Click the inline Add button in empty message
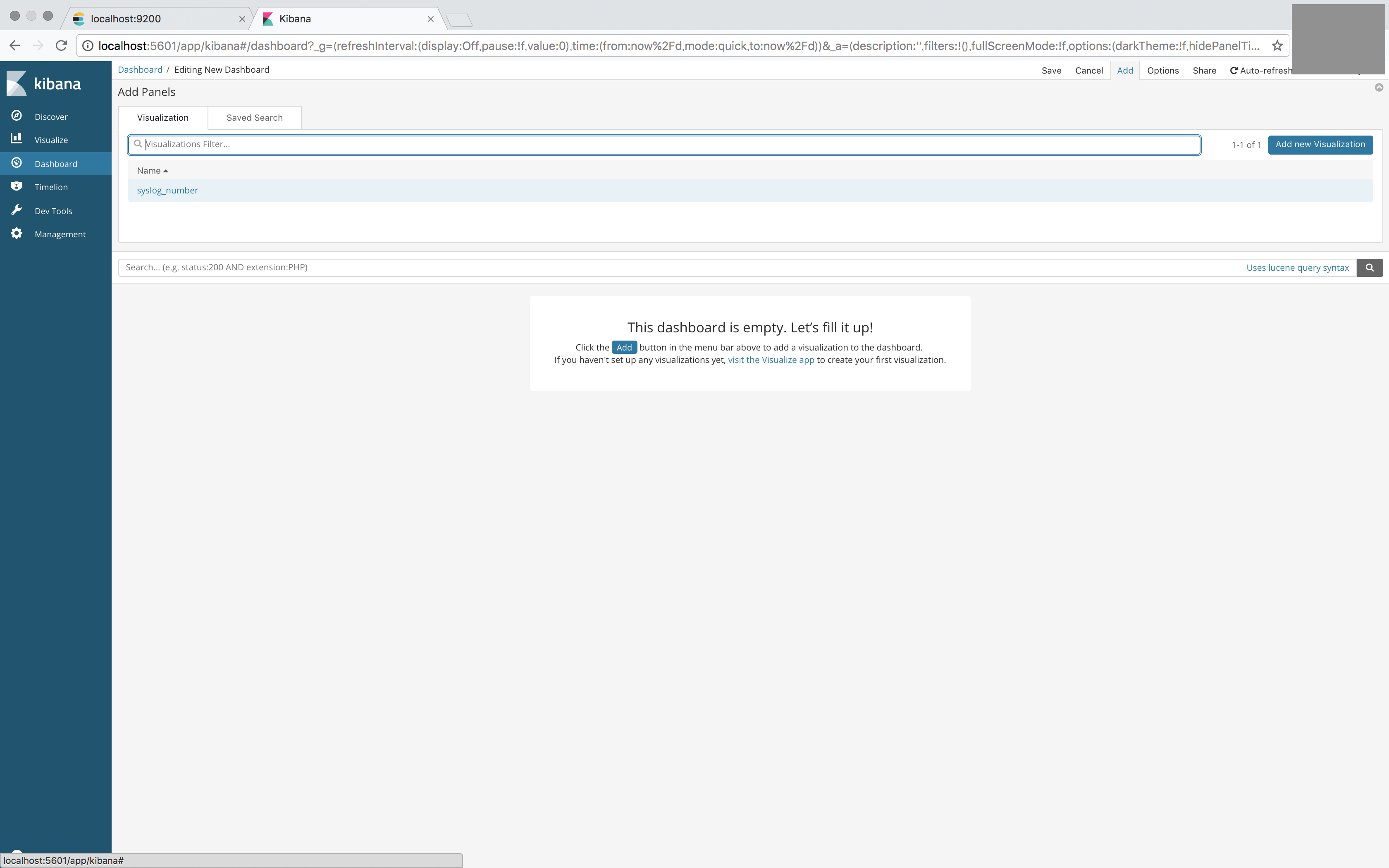1389x868 pixels. (624, 347)
